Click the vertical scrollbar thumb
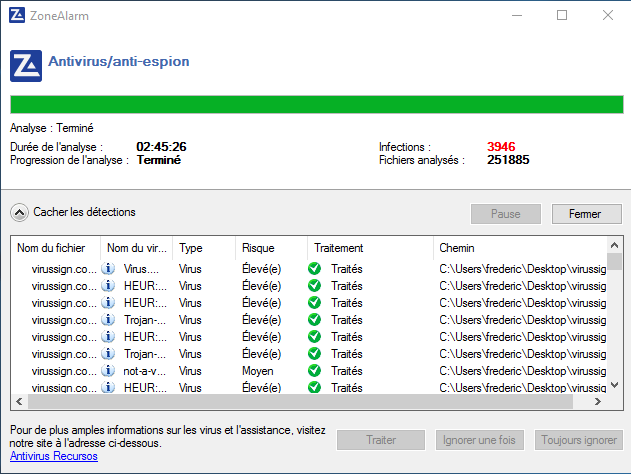The width and height of the screenshot is (631, 474). tap(614, 261)
